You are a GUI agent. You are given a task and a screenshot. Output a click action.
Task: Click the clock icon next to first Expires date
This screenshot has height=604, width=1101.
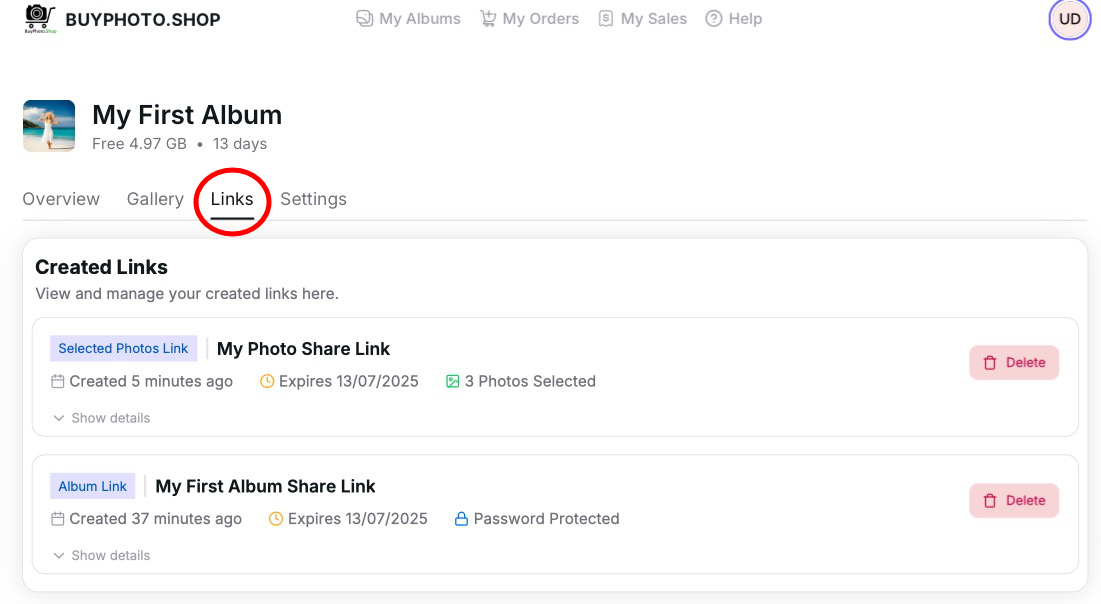click(267, 381)
